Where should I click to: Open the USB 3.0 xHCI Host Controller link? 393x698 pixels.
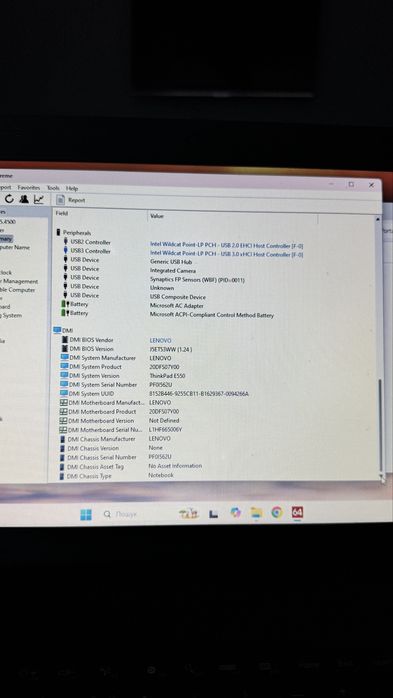point(227,254)
